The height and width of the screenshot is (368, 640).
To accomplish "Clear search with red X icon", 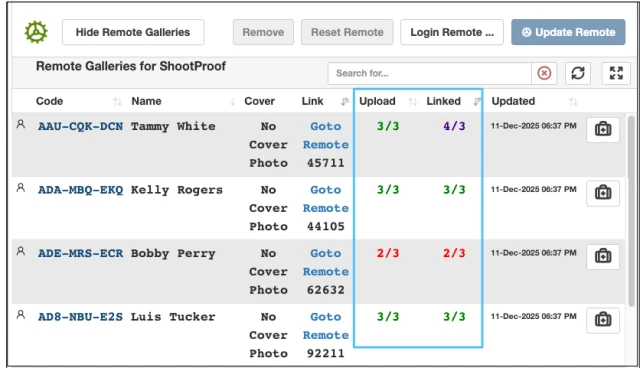I will (x=544, y=73).
